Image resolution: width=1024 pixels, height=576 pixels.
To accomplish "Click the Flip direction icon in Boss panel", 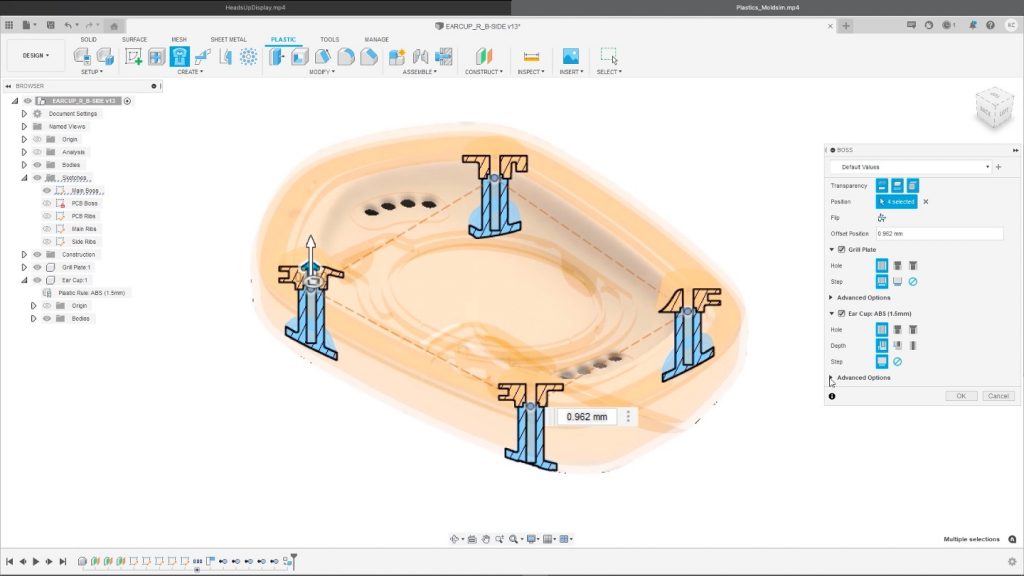I will tap(882, 217).
